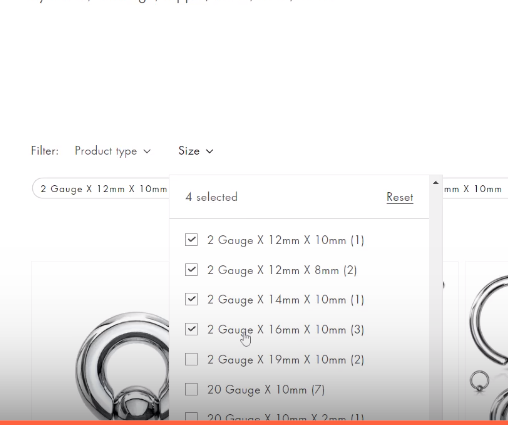Uncheck the 2 Gauge X 16mm X 10mm checkbox
Viewport: 508px width, 425px height.
click(x=191, y=329)
